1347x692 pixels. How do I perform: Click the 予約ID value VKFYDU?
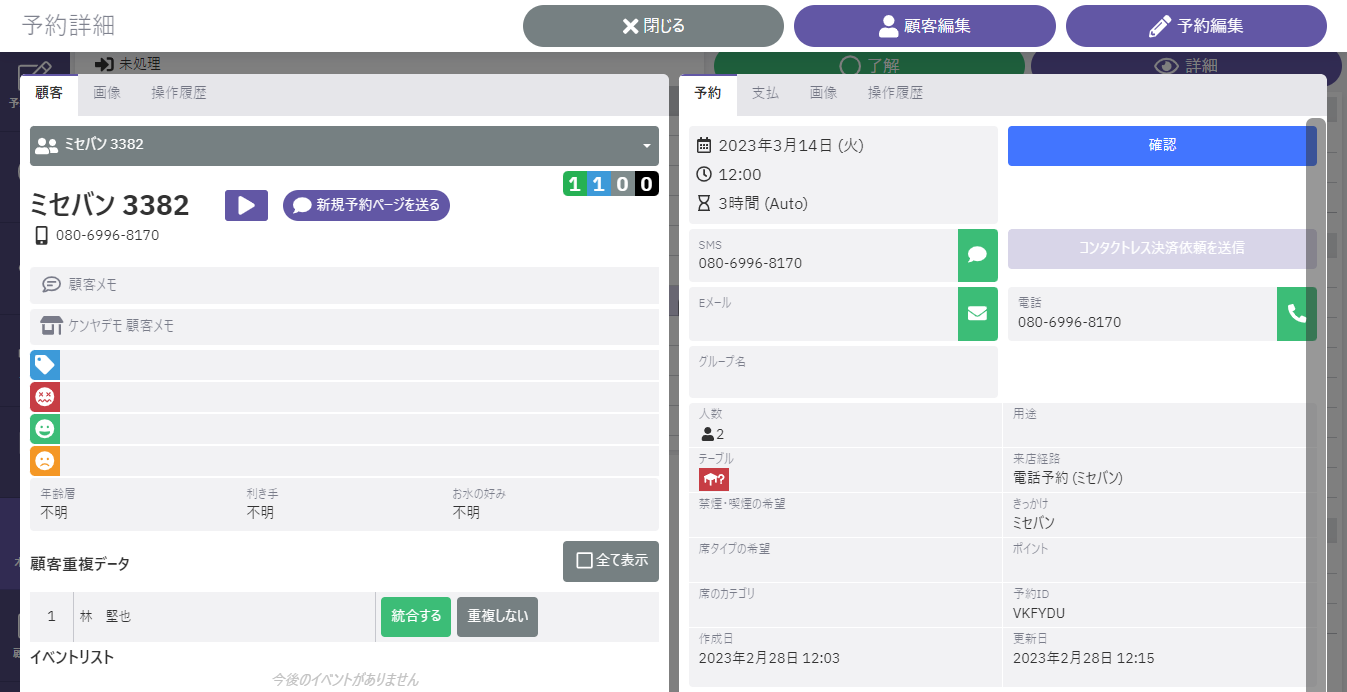[1039, 613]
